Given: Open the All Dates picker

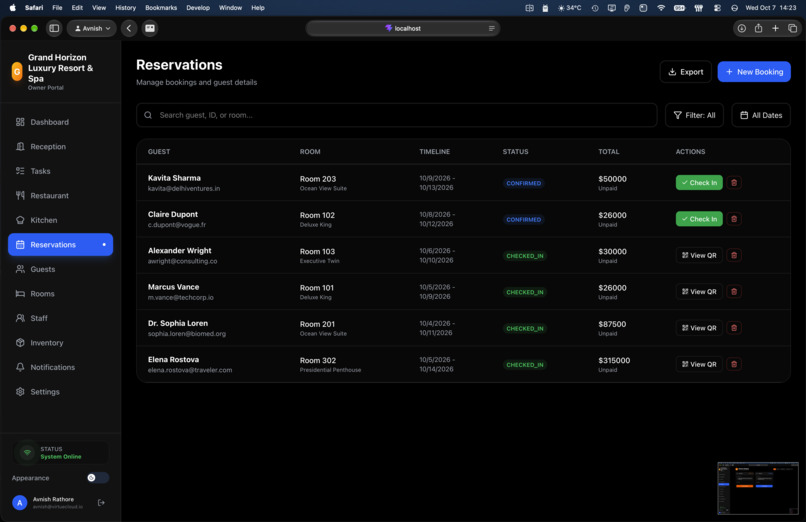Looking at the screenshot, I should pos(761,115).
